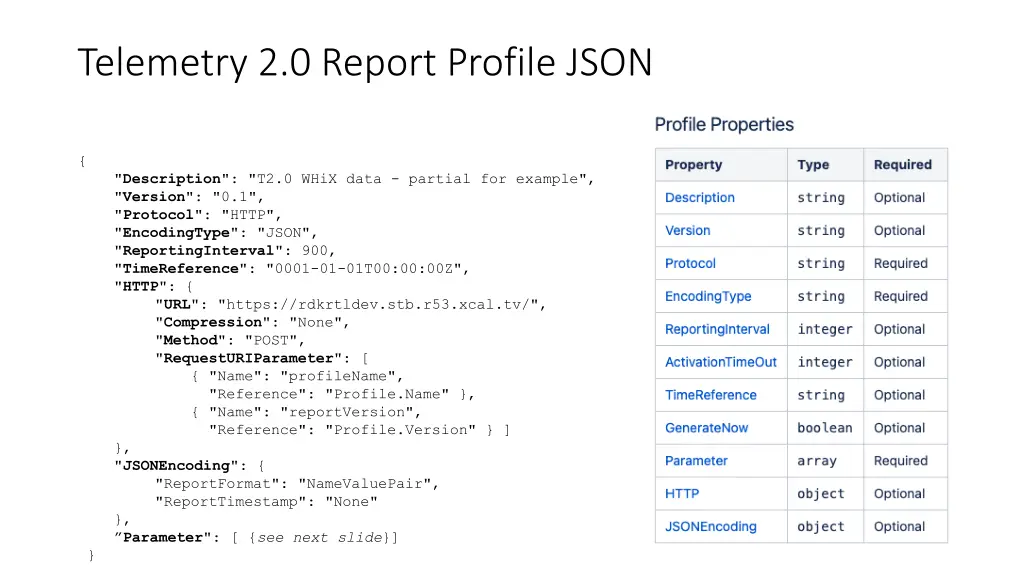Open the JSONEncoding property link
The image size is (1024, 576).
point(711,526)
